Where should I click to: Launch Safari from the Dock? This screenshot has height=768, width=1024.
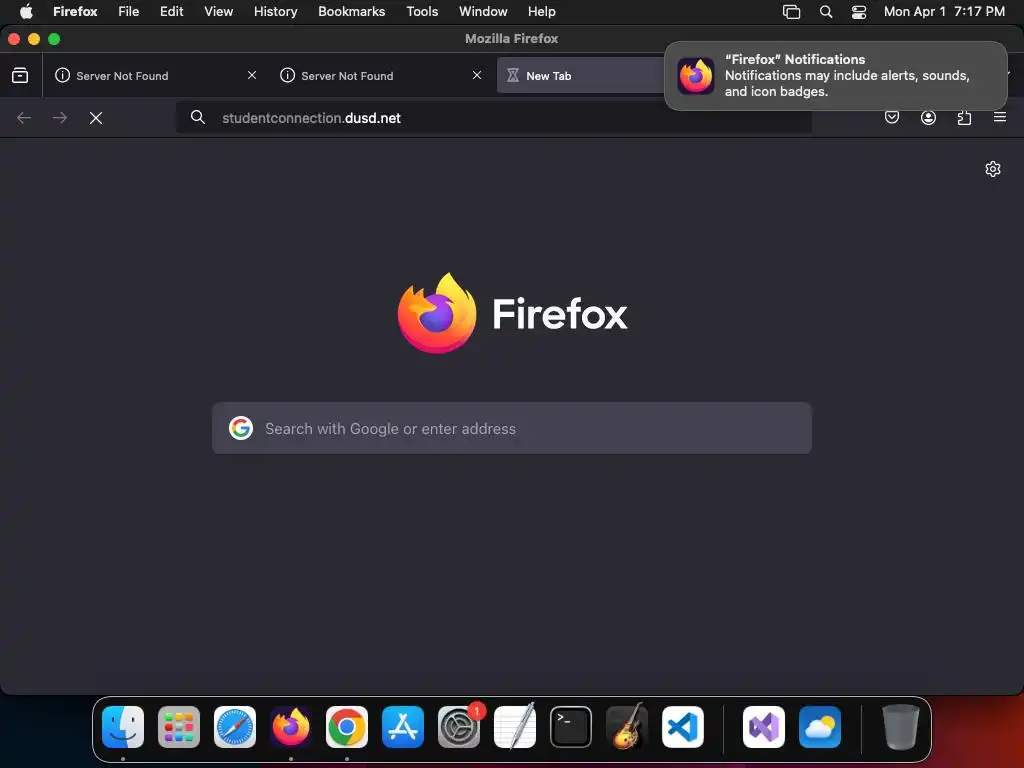pyautogui.click(x=235, y=727)
